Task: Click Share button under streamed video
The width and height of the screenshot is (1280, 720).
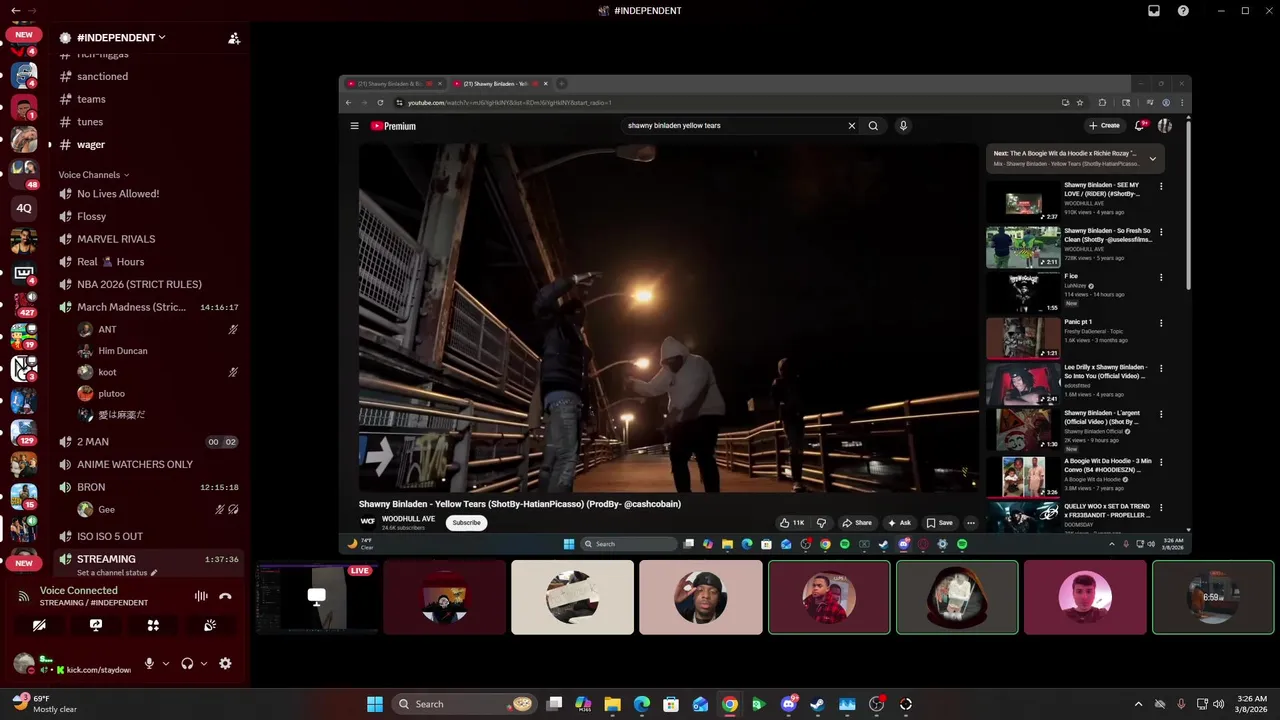Action: pyautogui.click(x=857, y=523)
